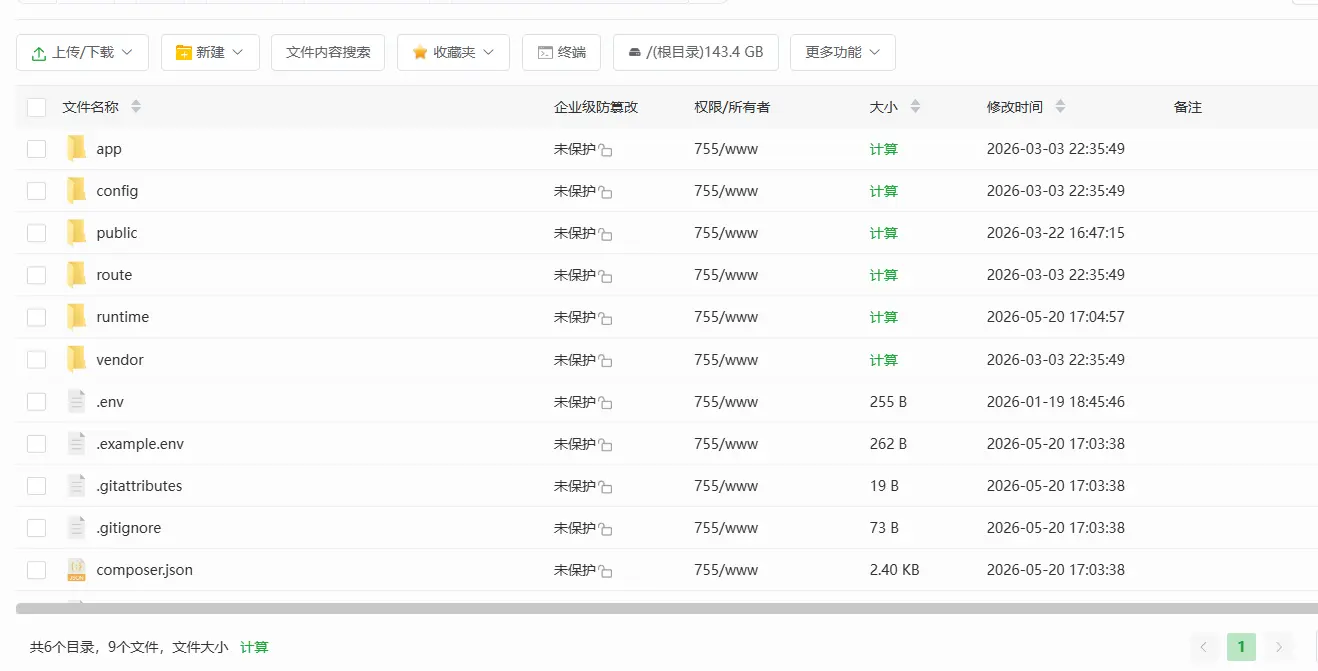
Task: Click 755/www permission of route
Action: coord(726,275)
